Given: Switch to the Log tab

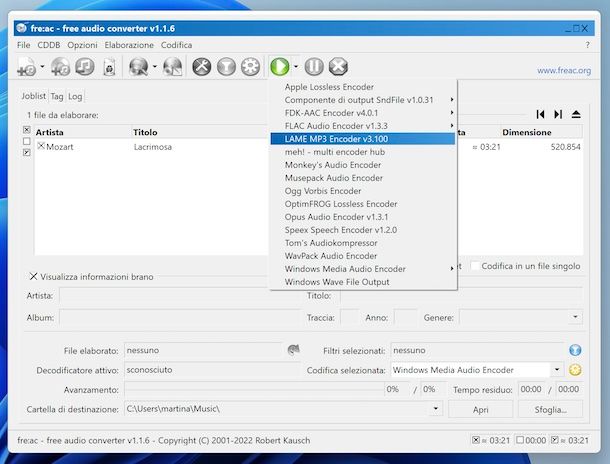Looking at the screenshot, I should point(75,96).
